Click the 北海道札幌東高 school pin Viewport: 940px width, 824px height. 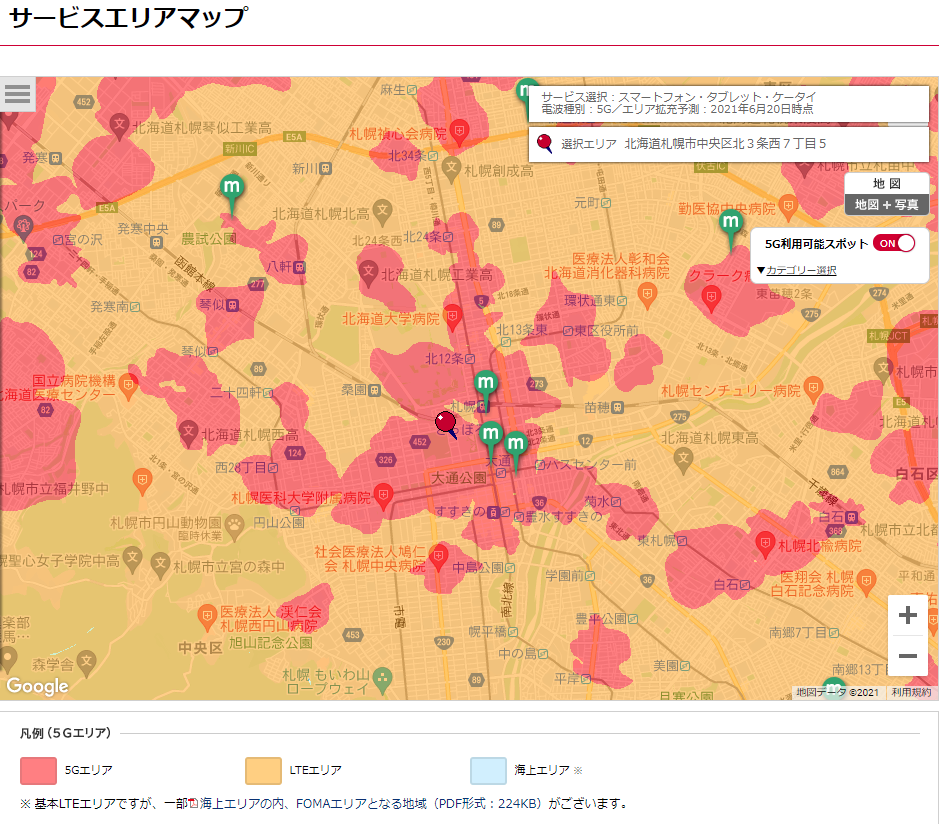(x=683, y=461)
